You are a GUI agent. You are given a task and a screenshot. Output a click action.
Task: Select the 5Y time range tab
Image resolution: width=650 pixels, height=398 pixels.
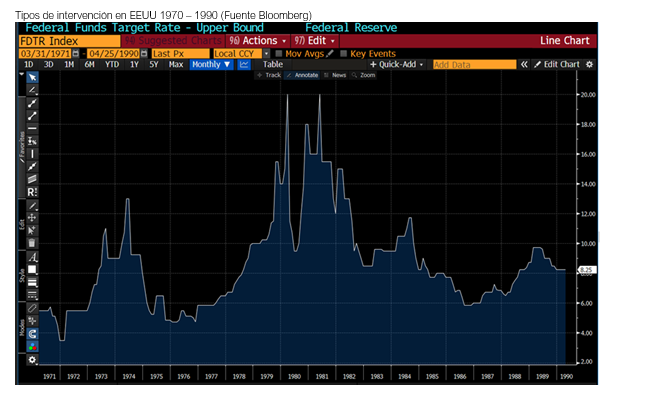154,65
